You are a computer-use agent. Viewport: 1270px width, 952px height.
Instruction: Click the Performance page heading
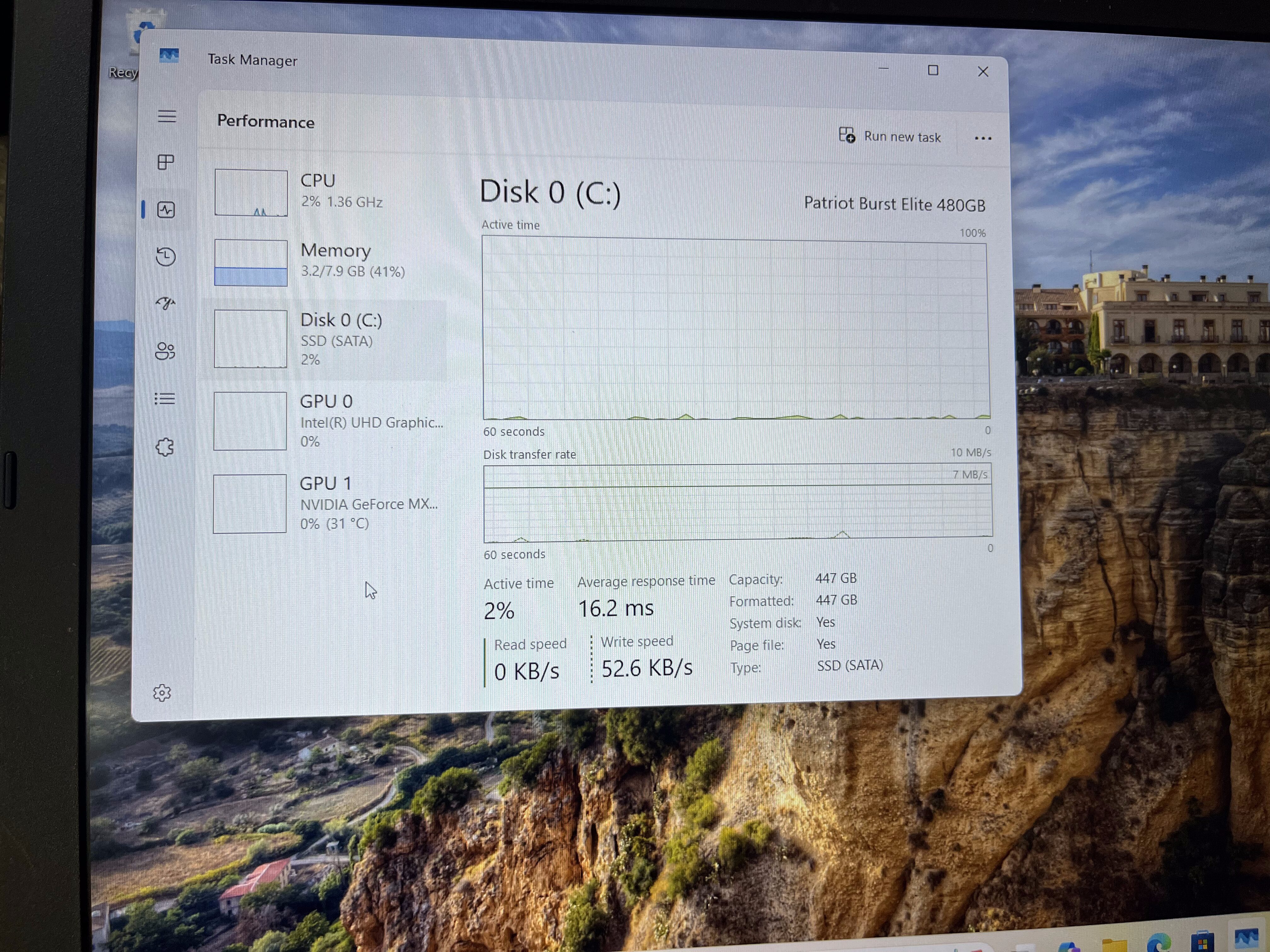pyautogui.click(x=266, y=122)
